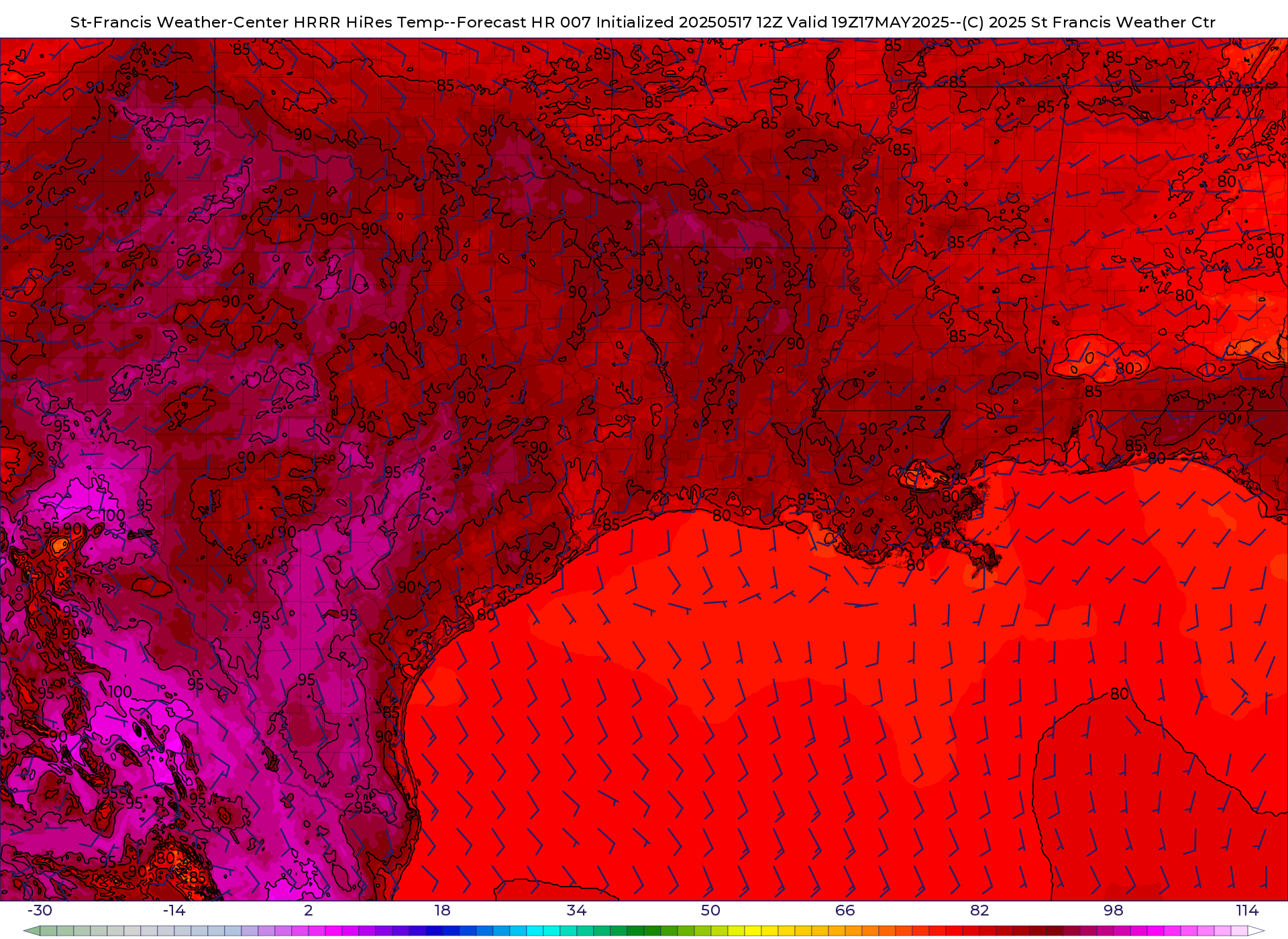Click the -14 colorbar tick label
The height and width of the screenshot is (939, 1288).
[174, 910]
